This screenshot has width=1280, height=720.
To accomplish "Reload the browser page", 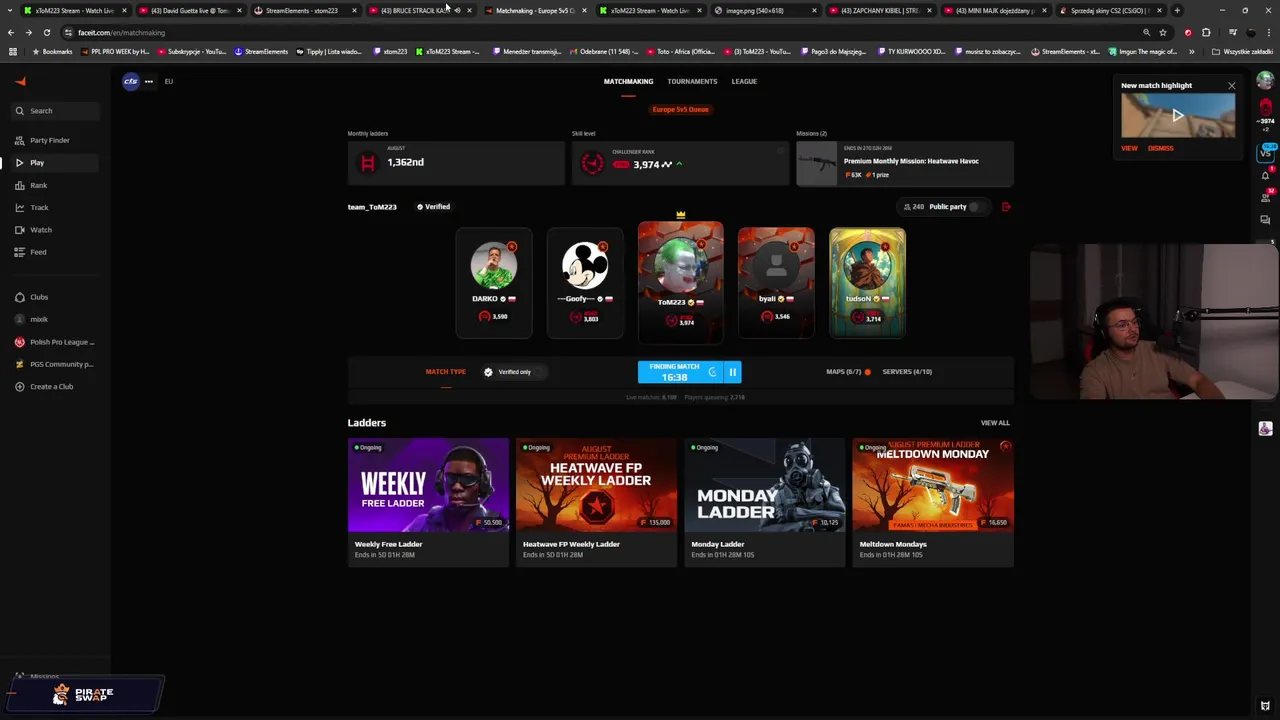I will 46,32.
